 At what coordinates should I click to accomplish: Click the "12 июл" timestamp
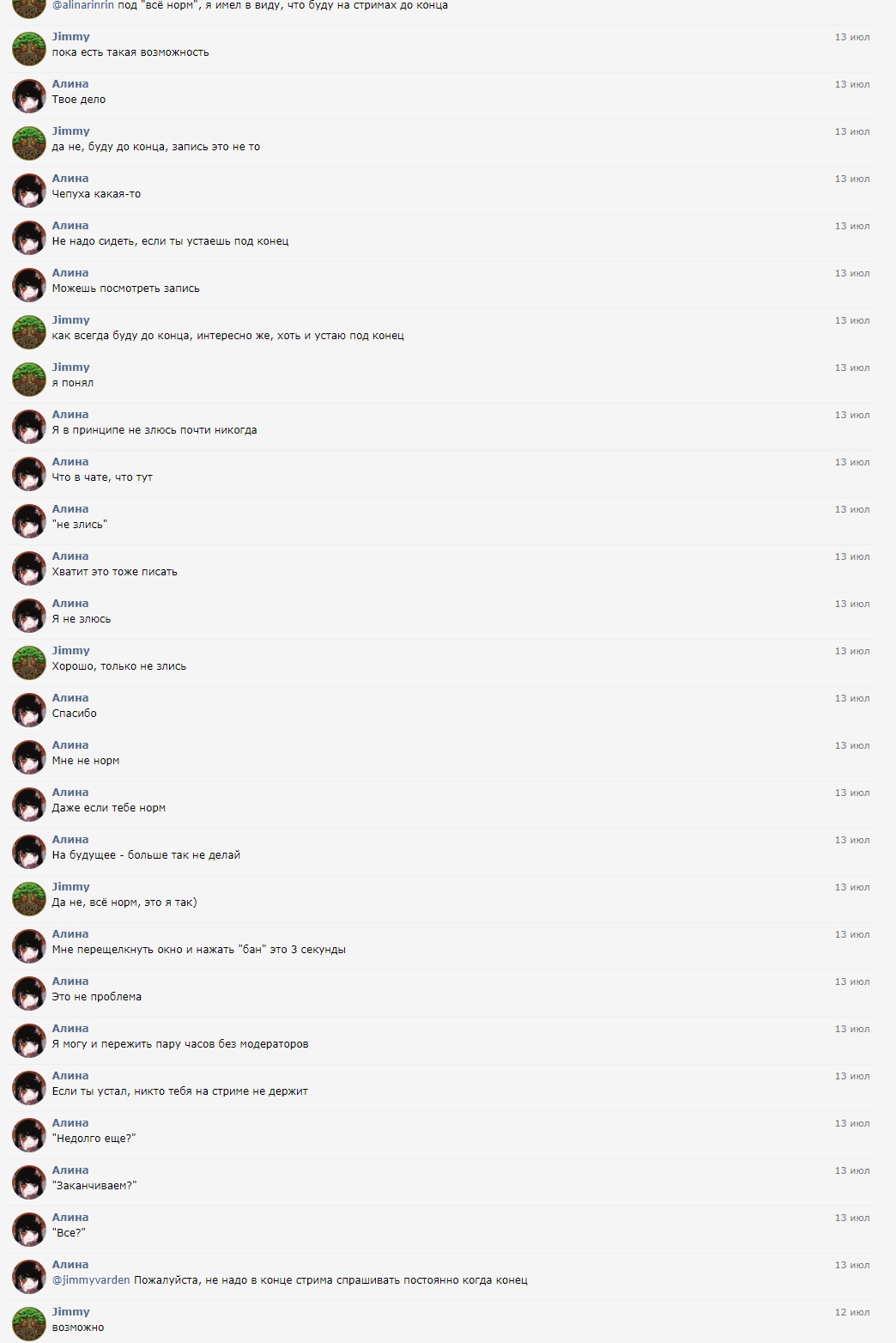point(852,1312)
